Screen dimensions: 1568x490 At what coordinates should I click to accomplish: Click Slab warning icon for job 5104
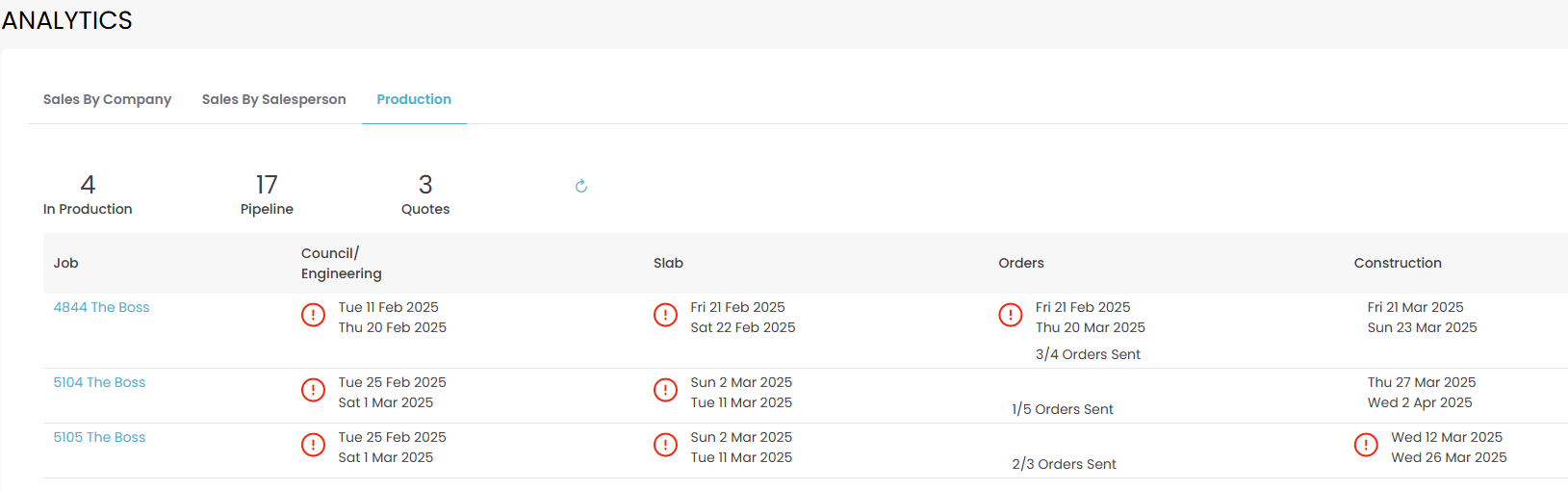[x=665, y=390]
